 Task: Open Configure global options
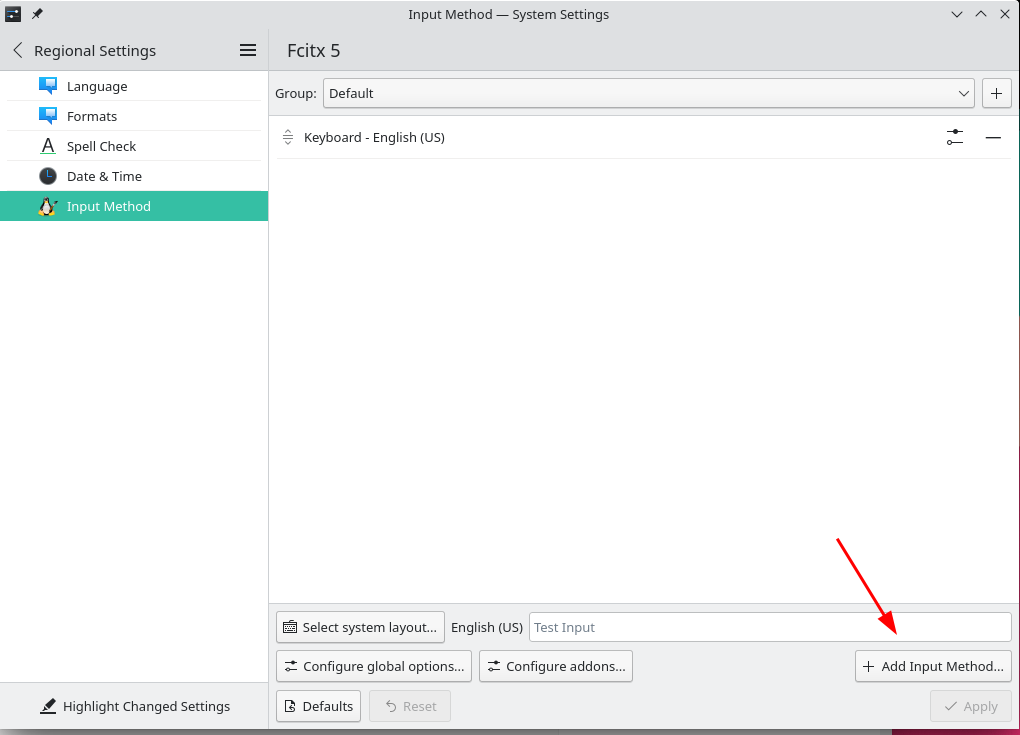[374, 666]
